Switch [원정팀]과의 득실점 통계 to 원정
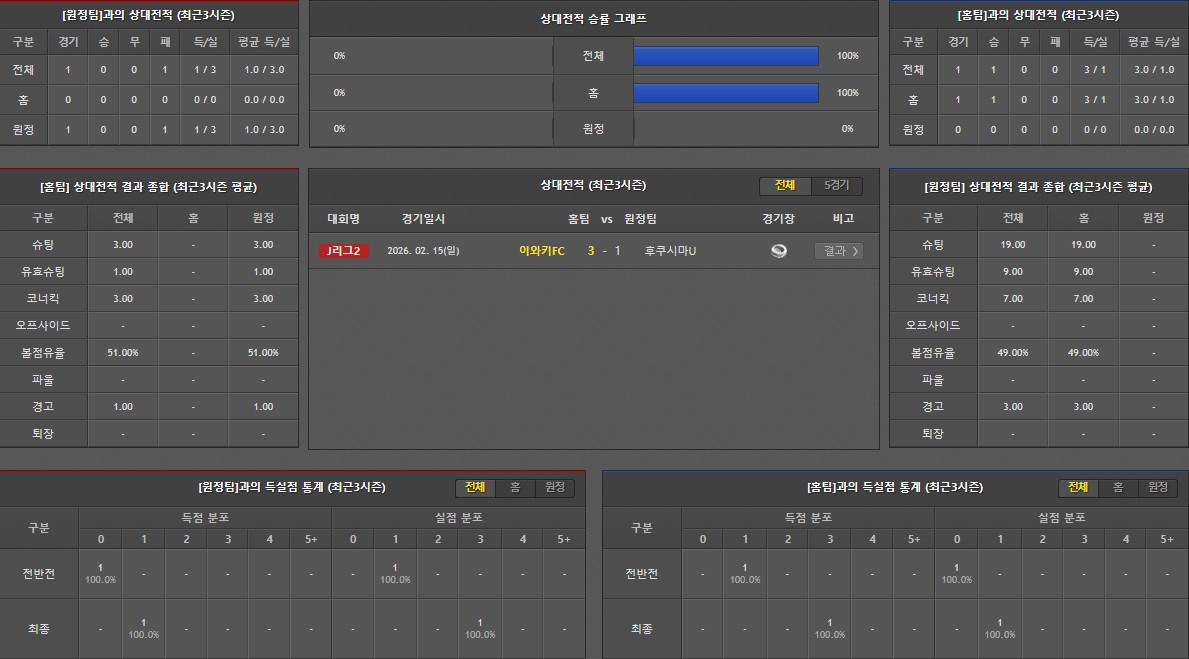The height and width of the screenshot is (659, 1189). click(x=555, y=487)
